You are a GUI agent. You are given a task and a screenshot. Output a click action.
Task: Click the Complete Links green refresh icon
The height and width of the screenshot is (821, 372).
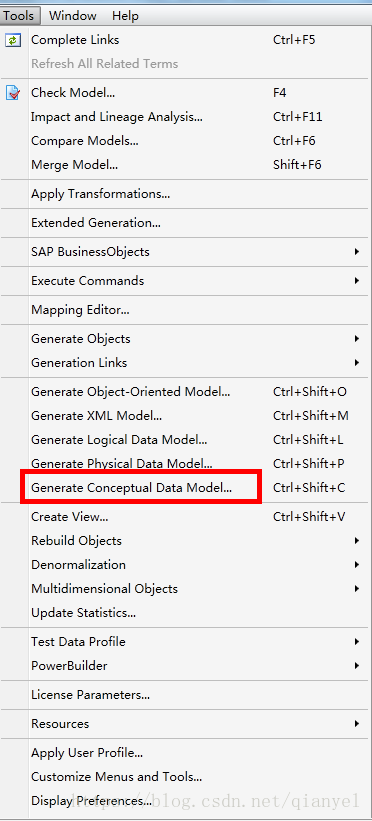coord(13,40)
